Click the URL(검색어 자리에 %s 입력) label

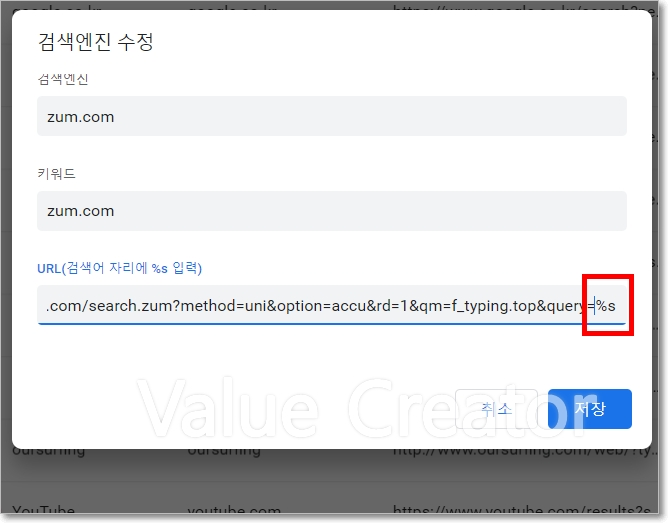(x=119, y=268)
